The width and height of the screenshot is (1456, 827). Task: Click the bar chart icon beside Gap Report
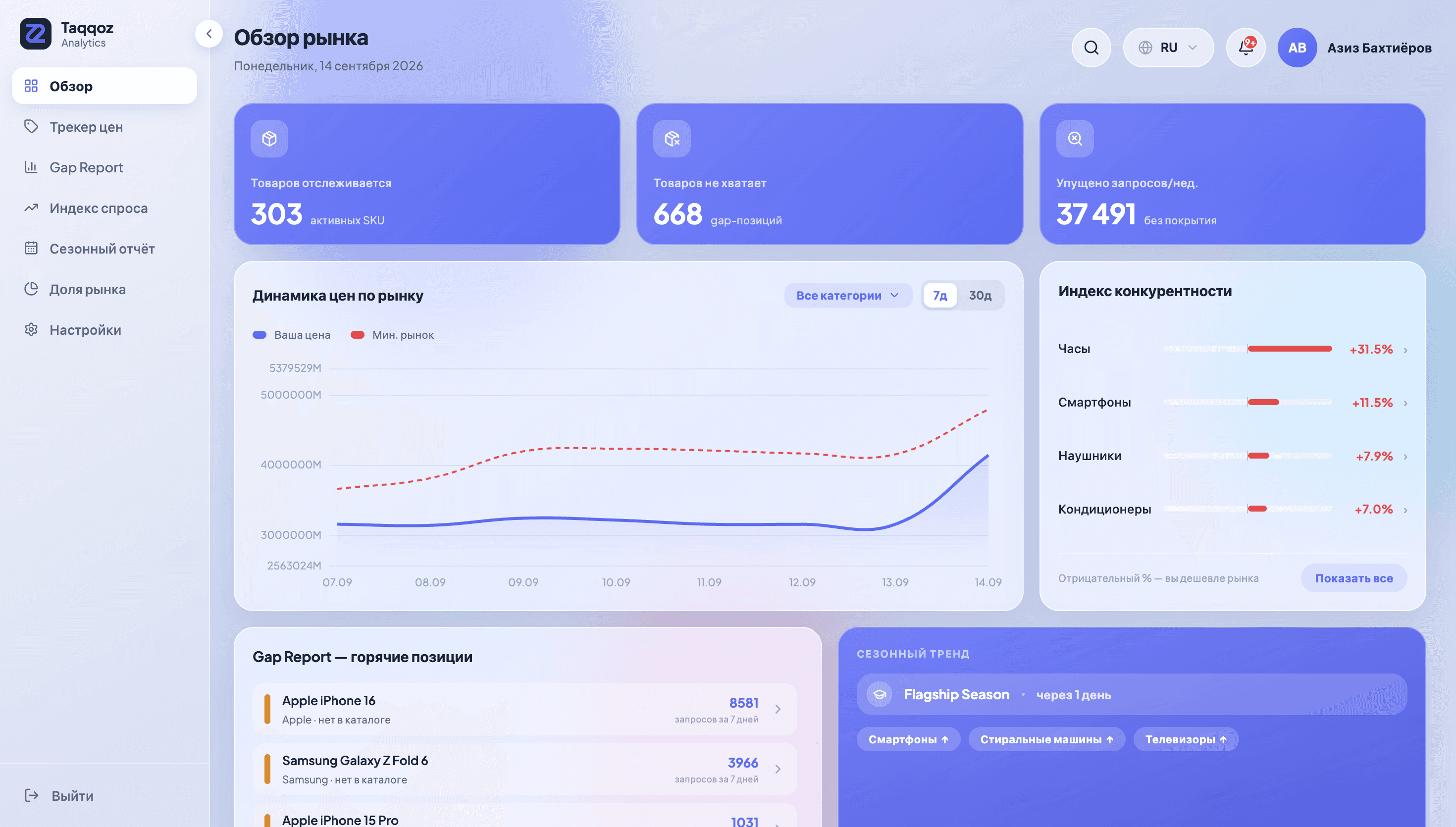pos(31,167)
